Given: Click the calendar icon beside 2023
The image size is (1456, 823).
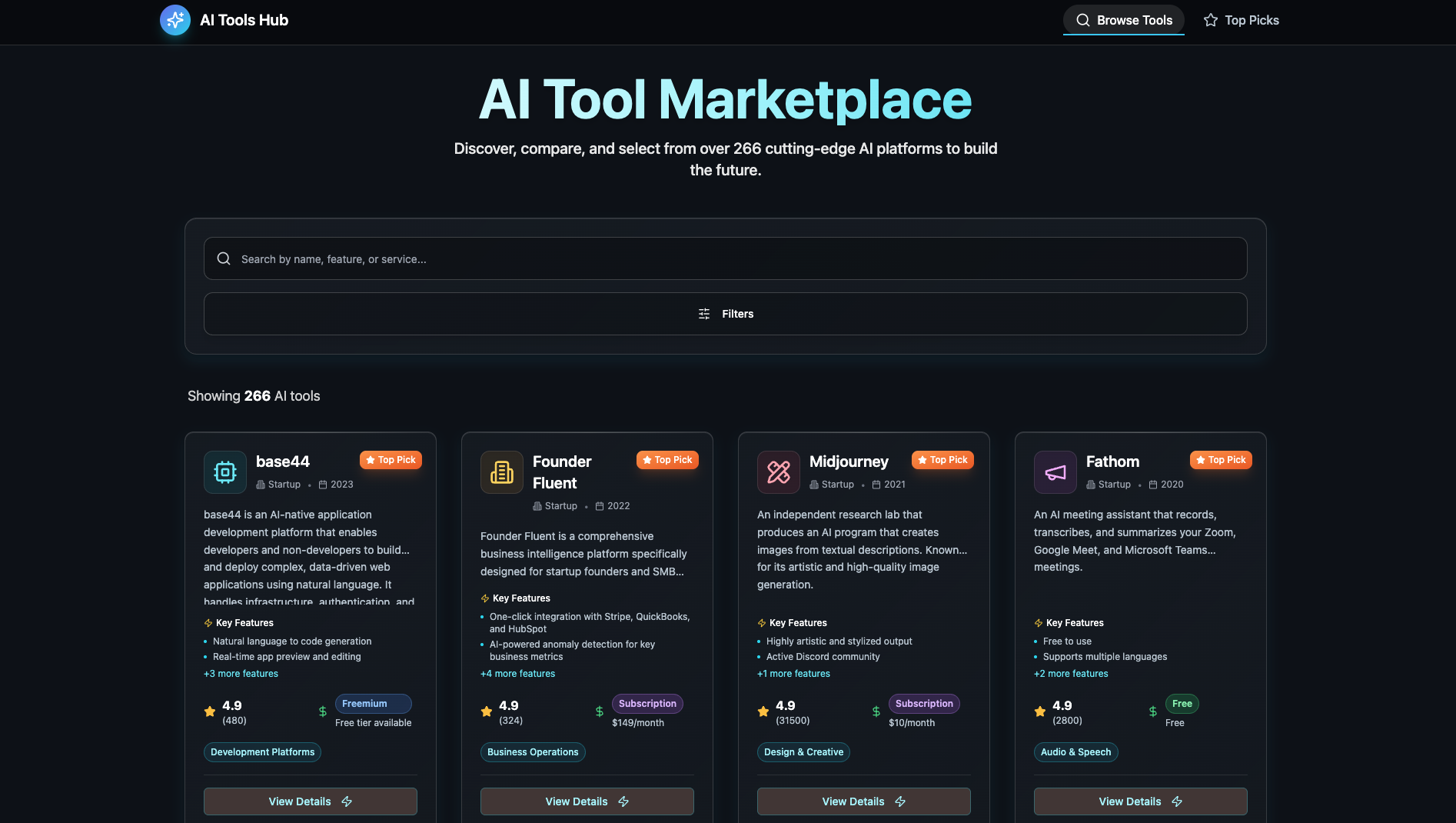Looking at the screenshot, I should (x=323, y=485).
